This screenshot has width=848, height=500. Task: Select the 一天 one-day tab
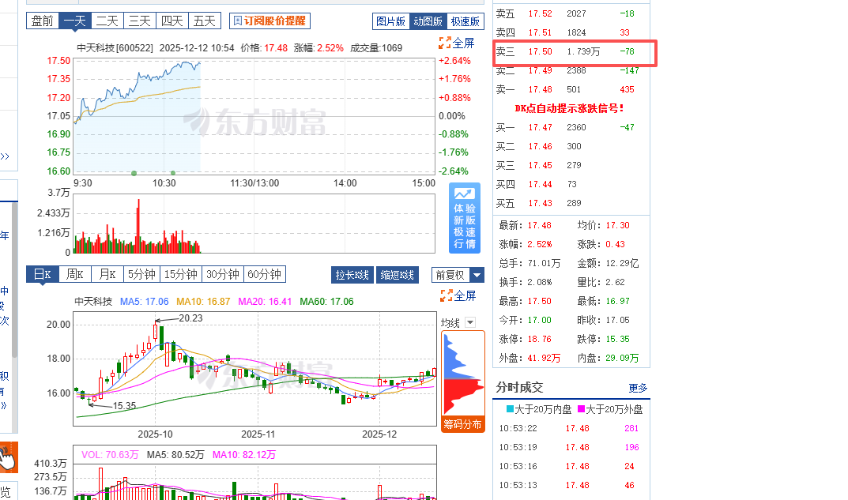click(75, 21)
